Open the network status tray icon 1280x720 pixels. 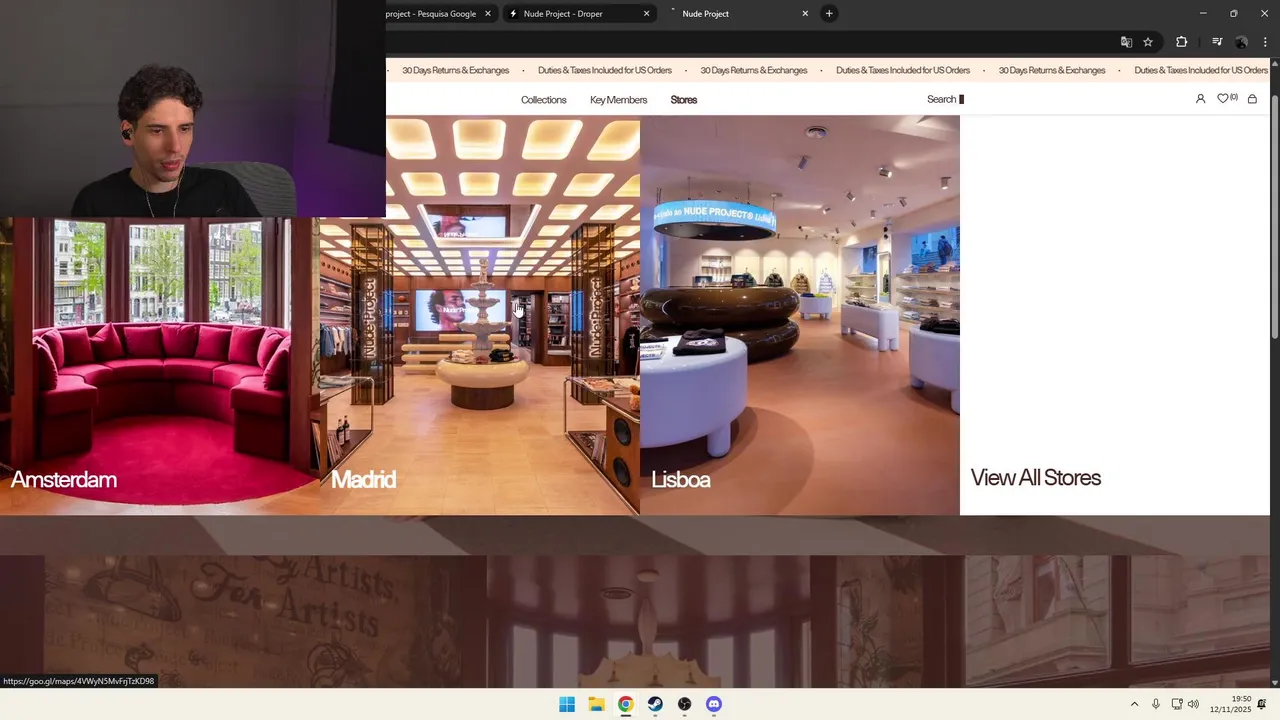click(x=1177, y=704)
